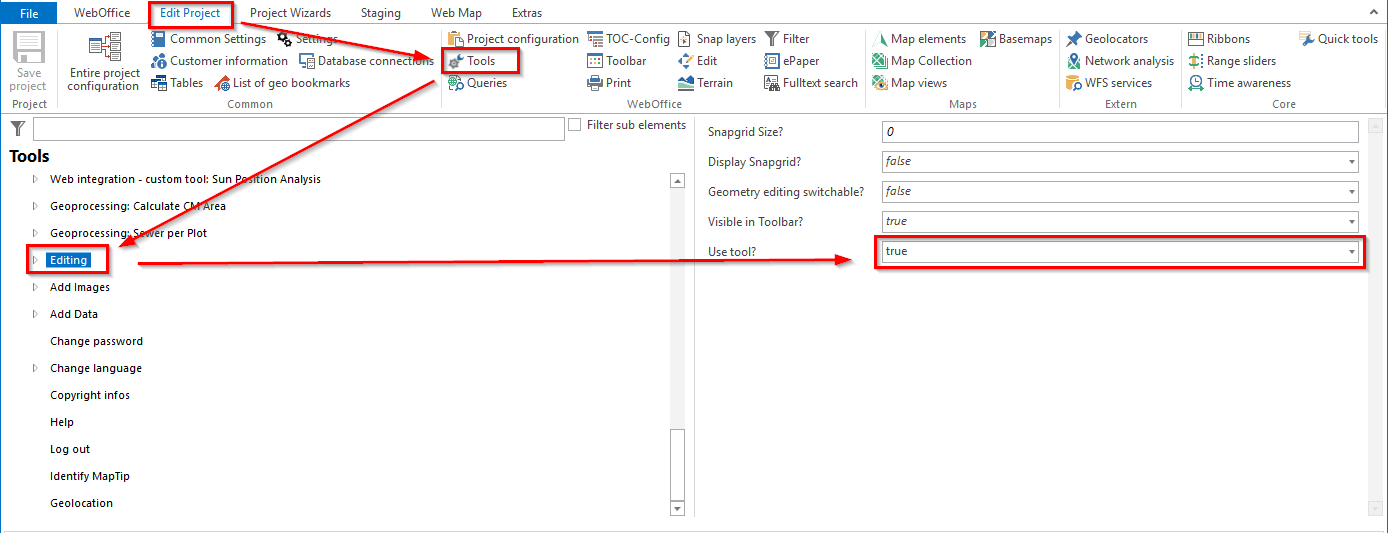Collapse the ribbon with chevron
The width and height of the screenshot is (1388, 533).
click(x=1374, y=12)
